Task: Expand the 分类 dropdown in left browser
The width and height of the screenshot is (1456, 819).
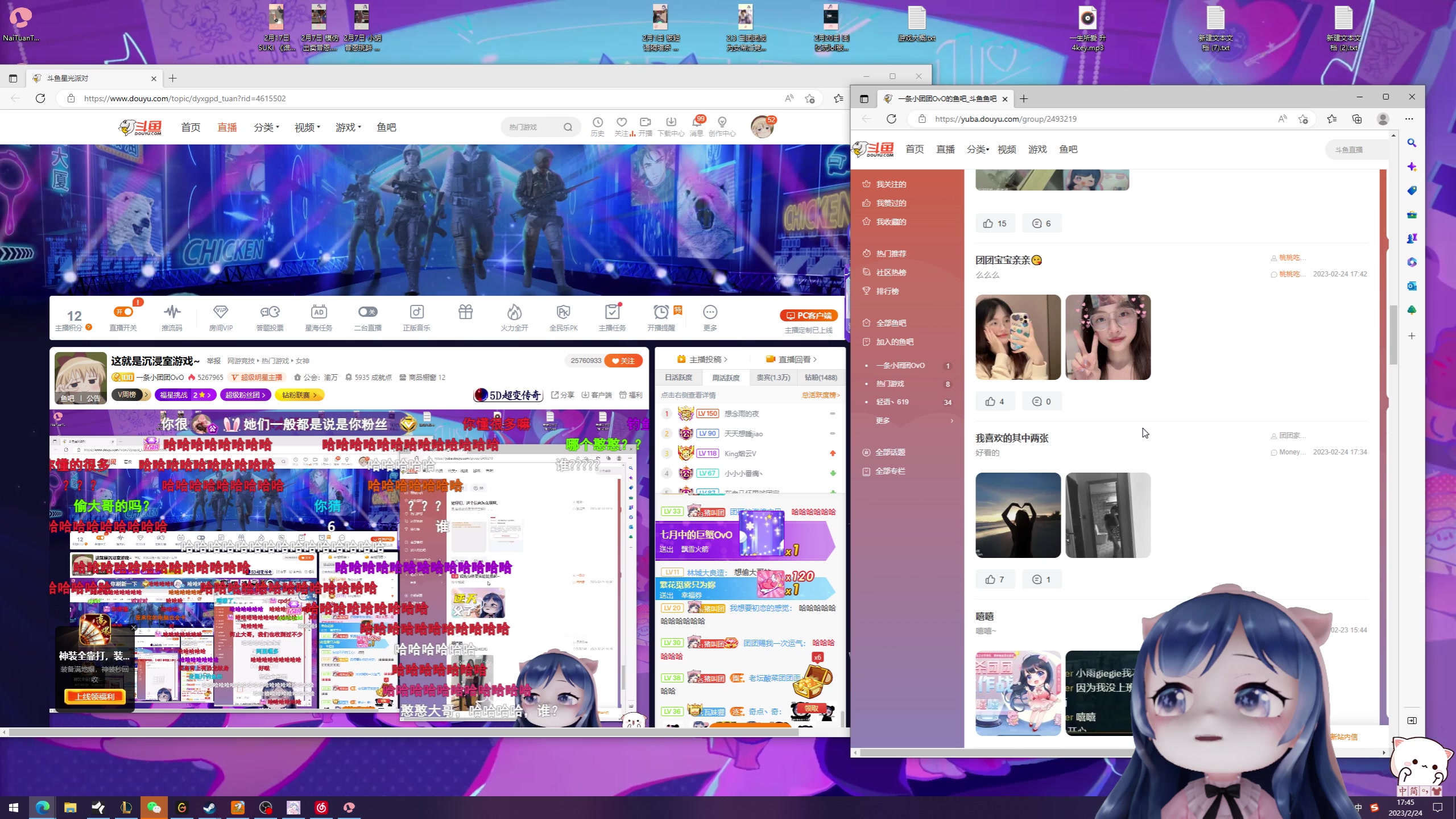Action: 266,127
